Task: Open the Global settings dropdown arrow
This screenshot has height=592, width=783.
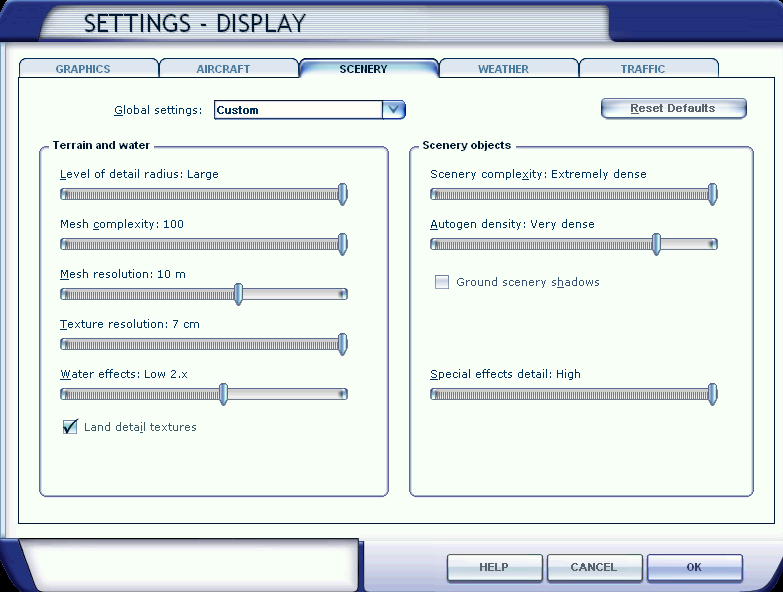Action: (x=393, y=110)
